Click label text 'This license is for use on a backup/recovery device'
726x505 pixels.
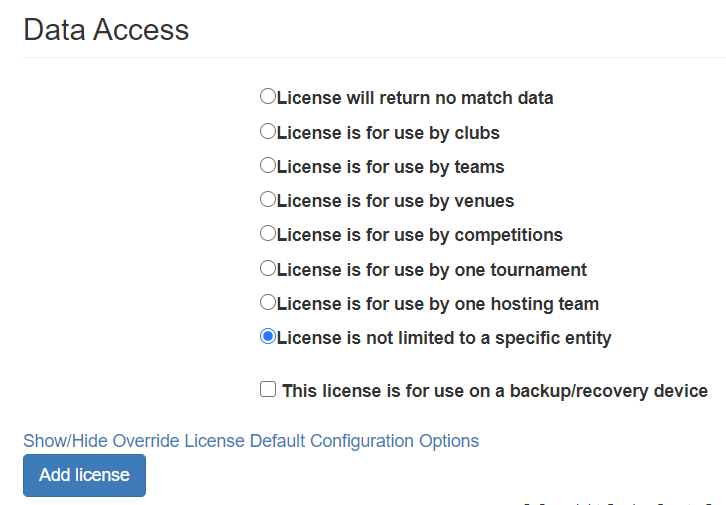pyautogui.click(x=495, y=390)
